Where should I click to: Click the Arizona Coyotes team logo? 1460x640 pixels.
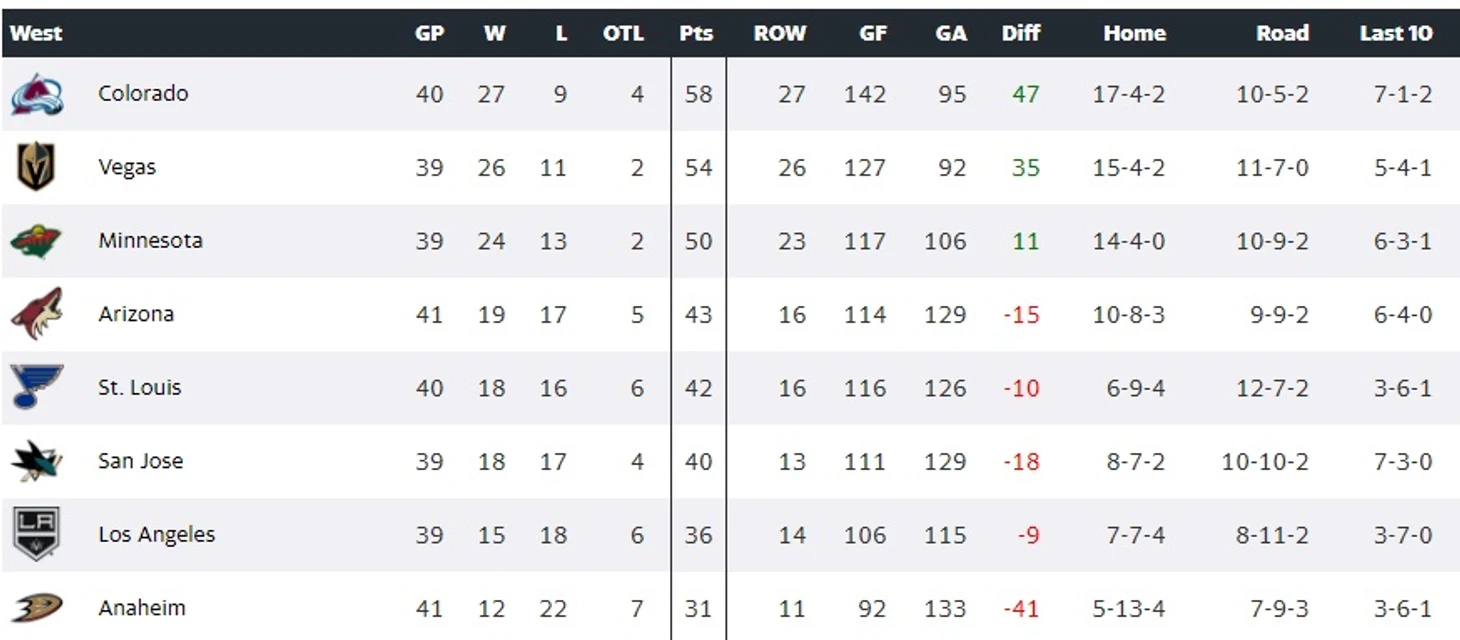click(x=37, y=314)
